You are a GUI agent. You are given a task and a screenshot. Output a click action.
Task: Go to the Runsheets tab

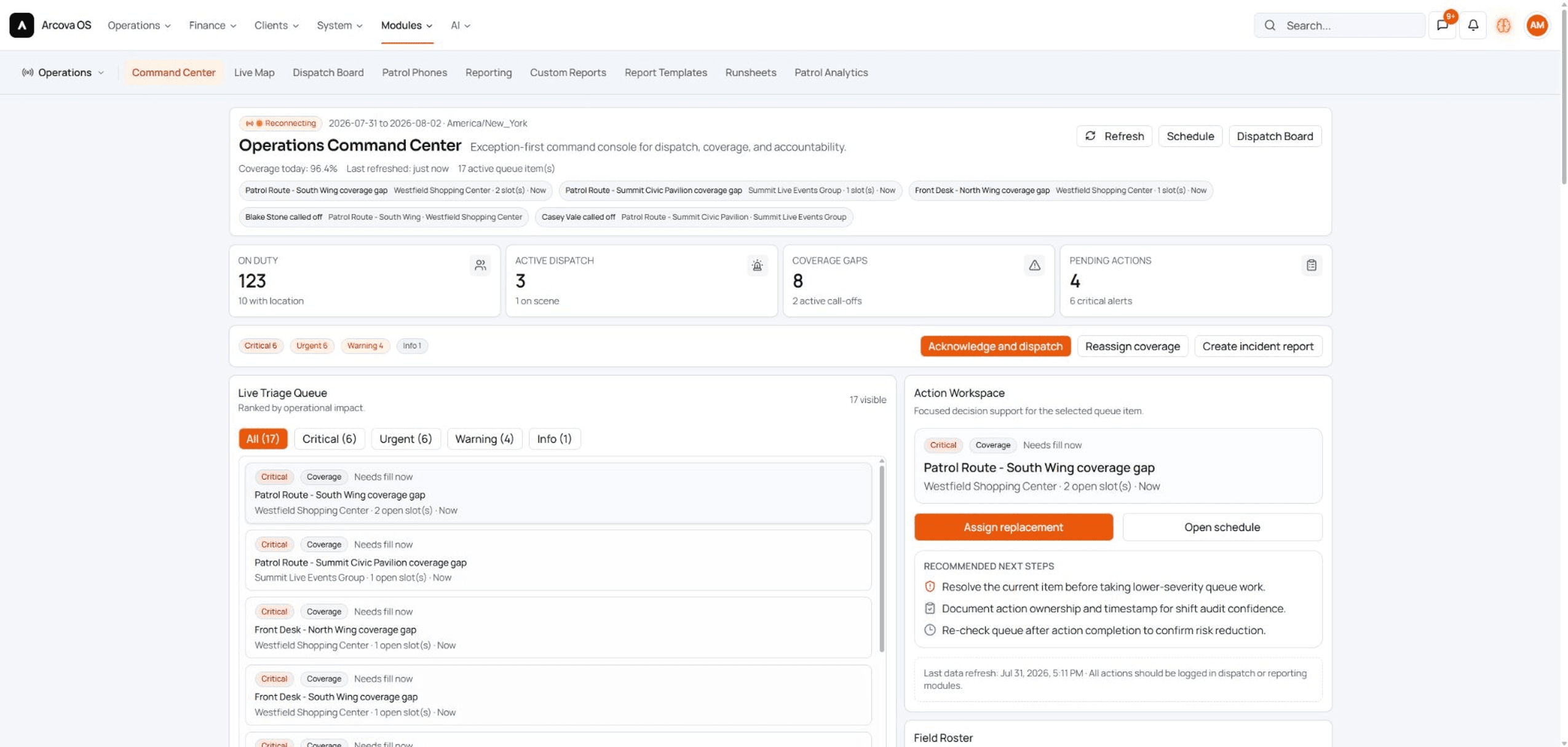pyautogui.click(x=750, y=73)
